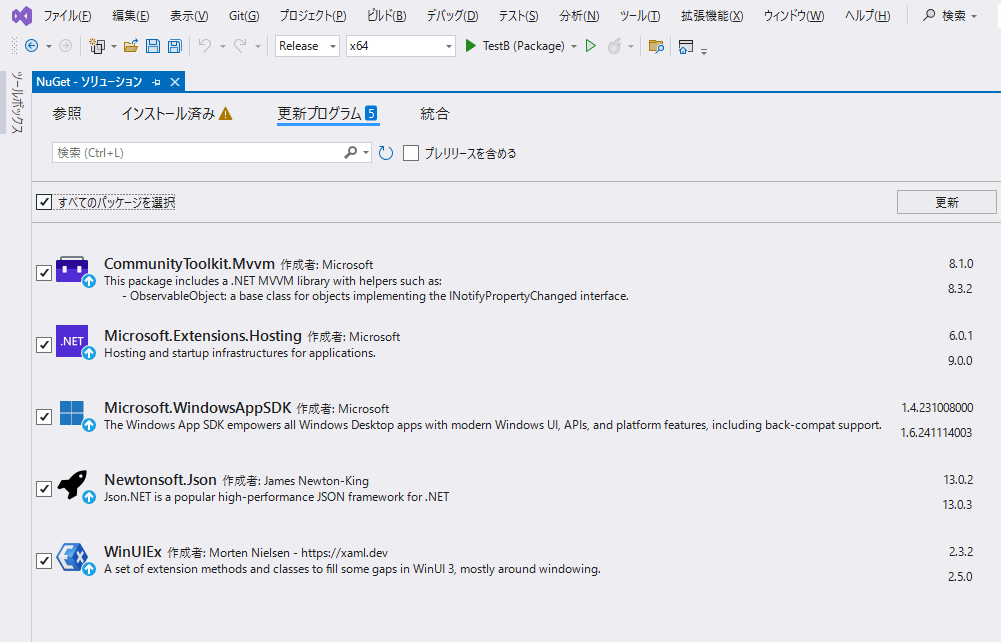Click version 9.0.0 for Microsoft.Extensions.Hosting
Screen dimensions: 1001x642
960,361
